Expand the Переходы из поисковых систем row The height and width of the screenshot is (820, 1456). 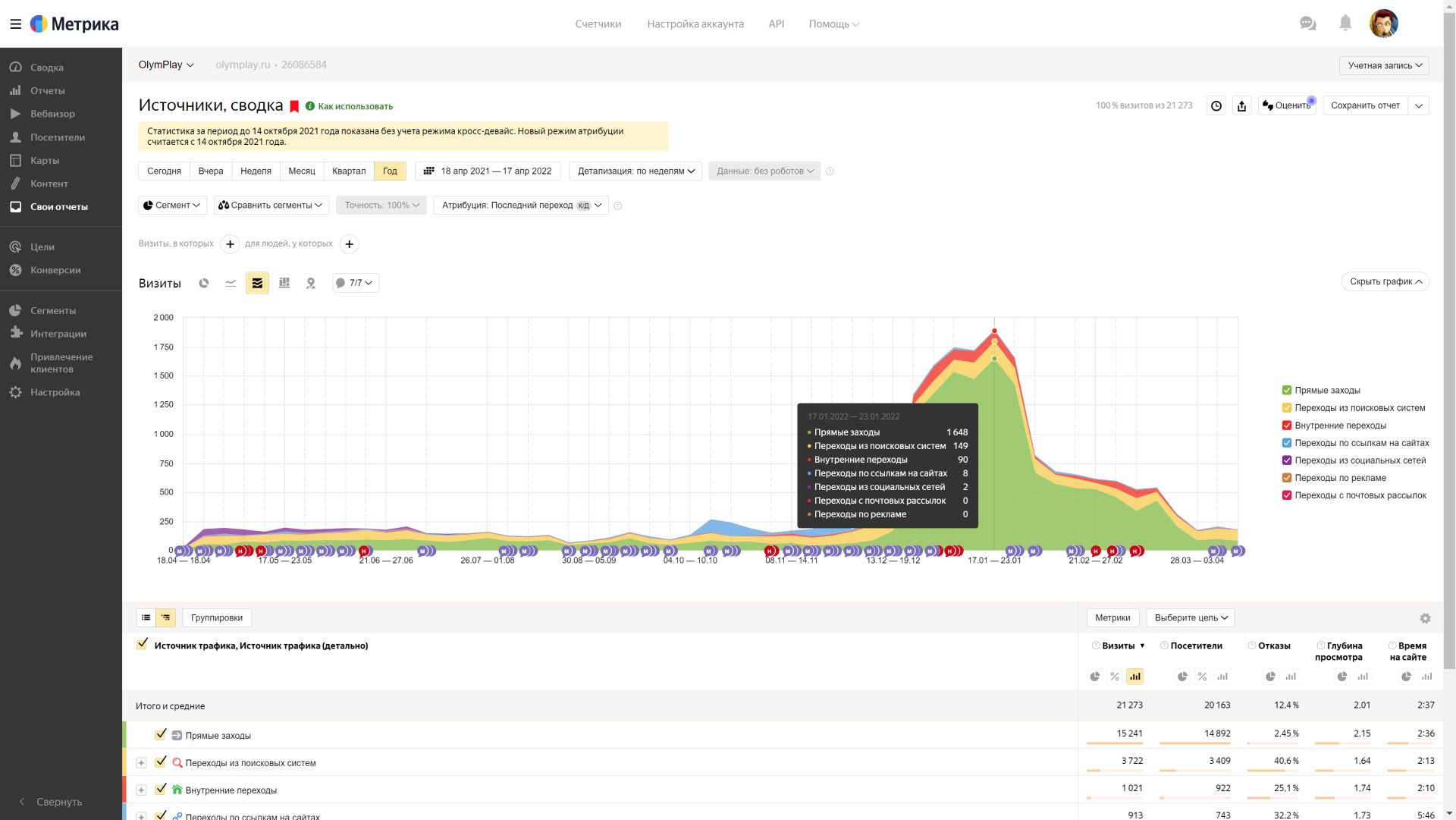pos(141,763)
